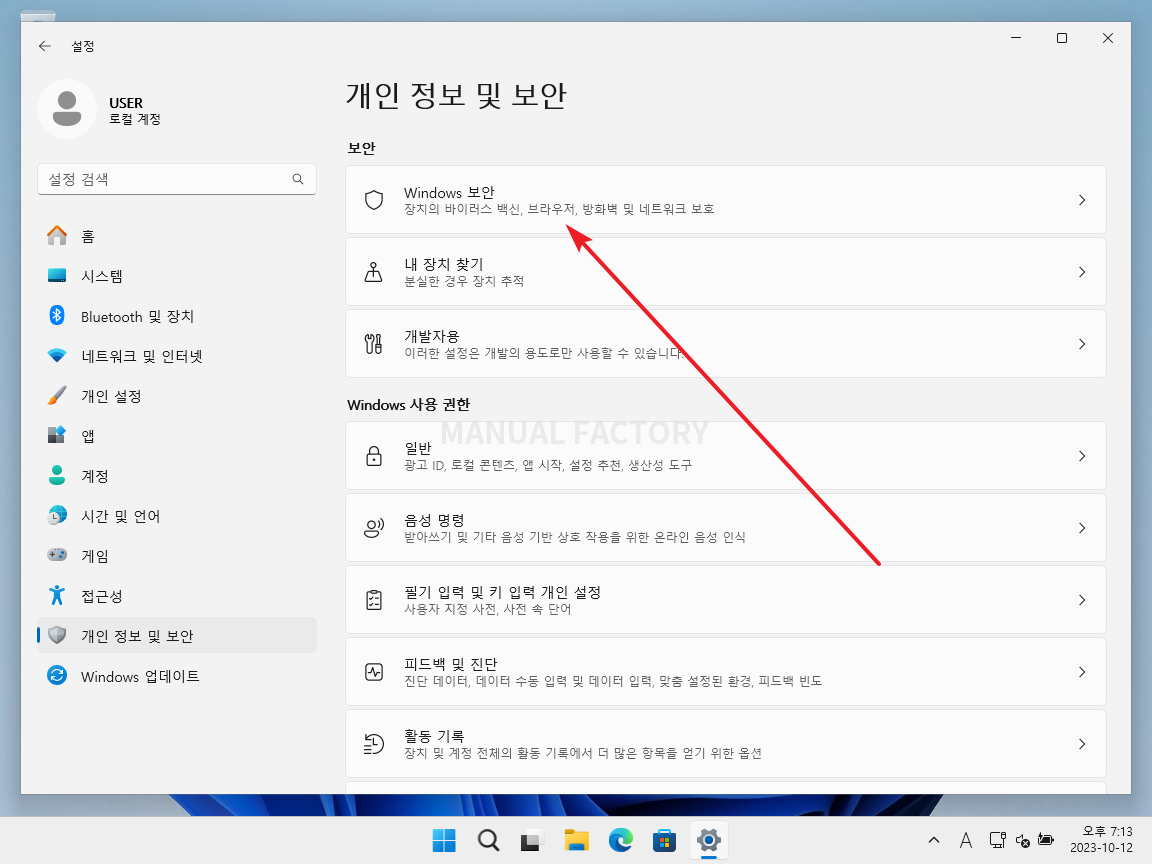
Task: Click the back arrow in Settings header
Action: pyautogui.click(x=45, y=46)
